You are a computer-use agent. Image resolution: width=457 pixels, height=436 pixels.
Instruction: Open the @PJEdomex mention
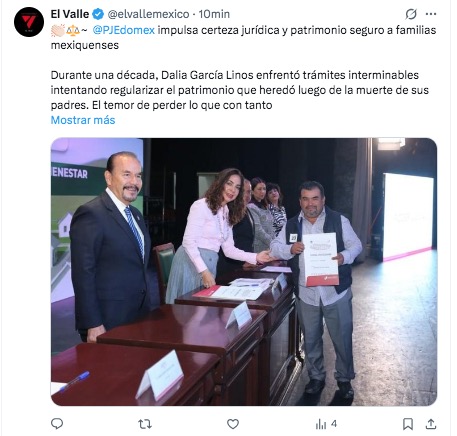point(124,30)
